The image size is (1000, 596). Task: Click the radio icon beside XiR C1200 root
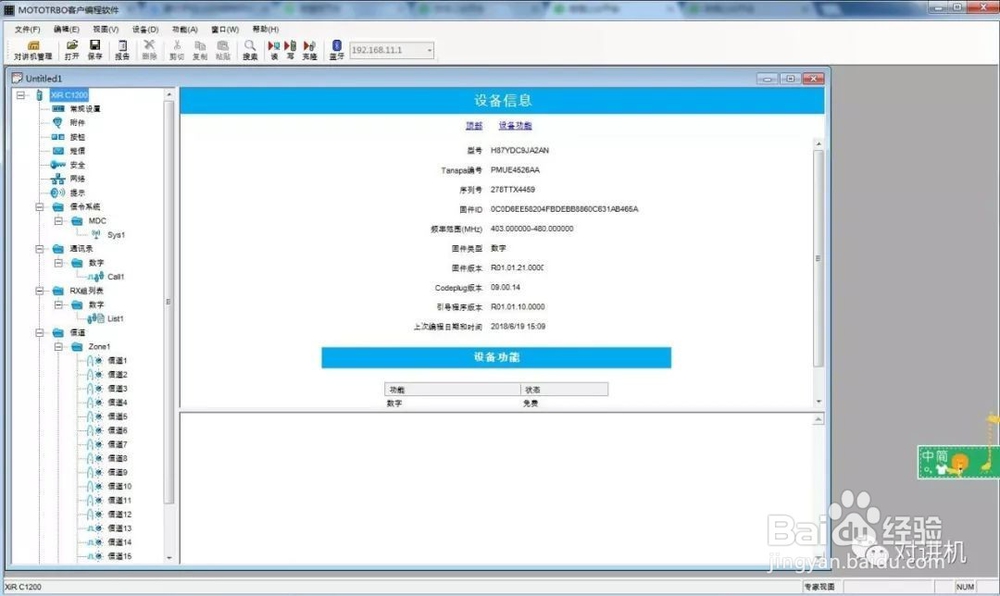39,95
